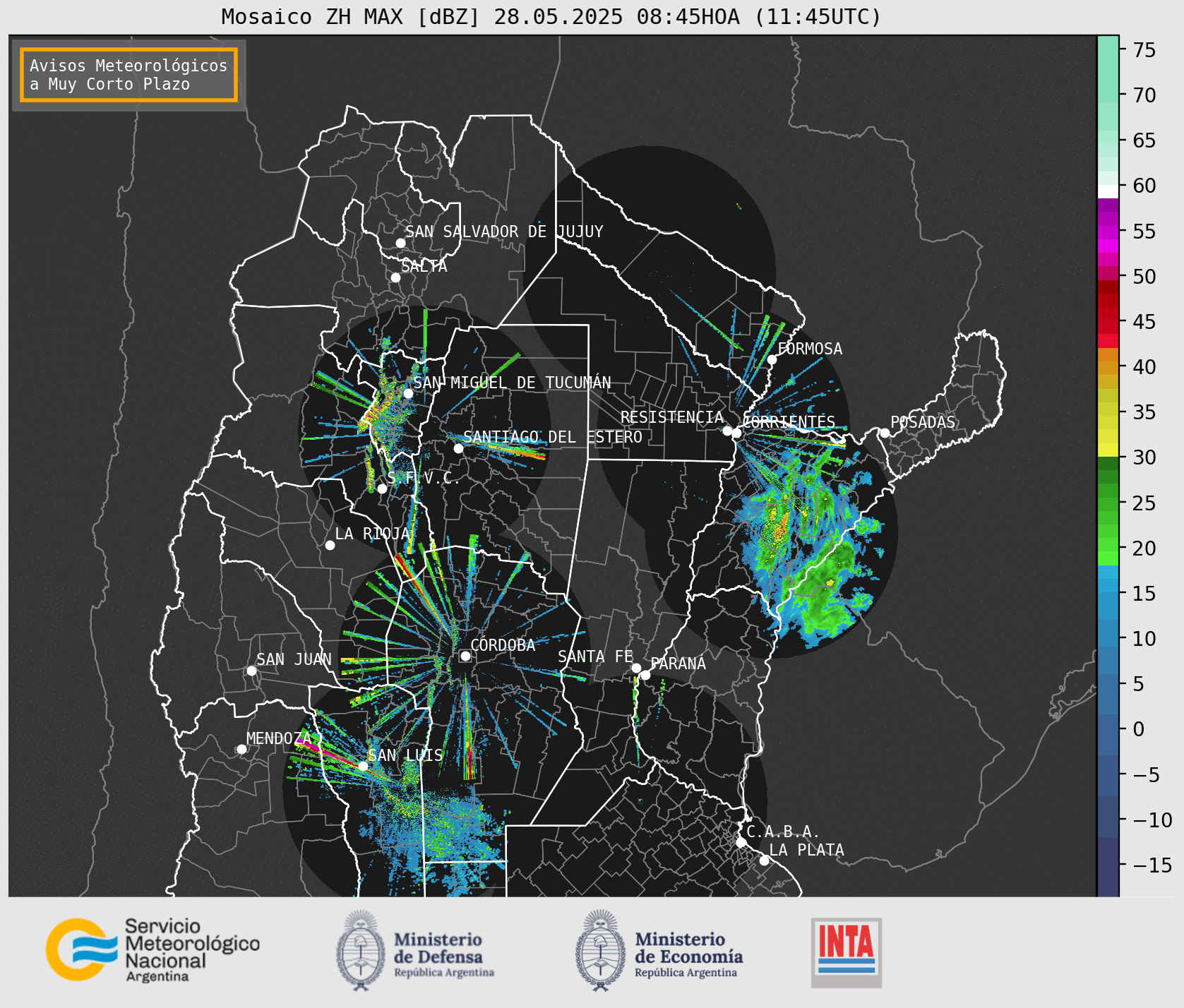Select the LA RIOJA city dot
Viewport: 1184px width, 1008px height.
(330, 545)
